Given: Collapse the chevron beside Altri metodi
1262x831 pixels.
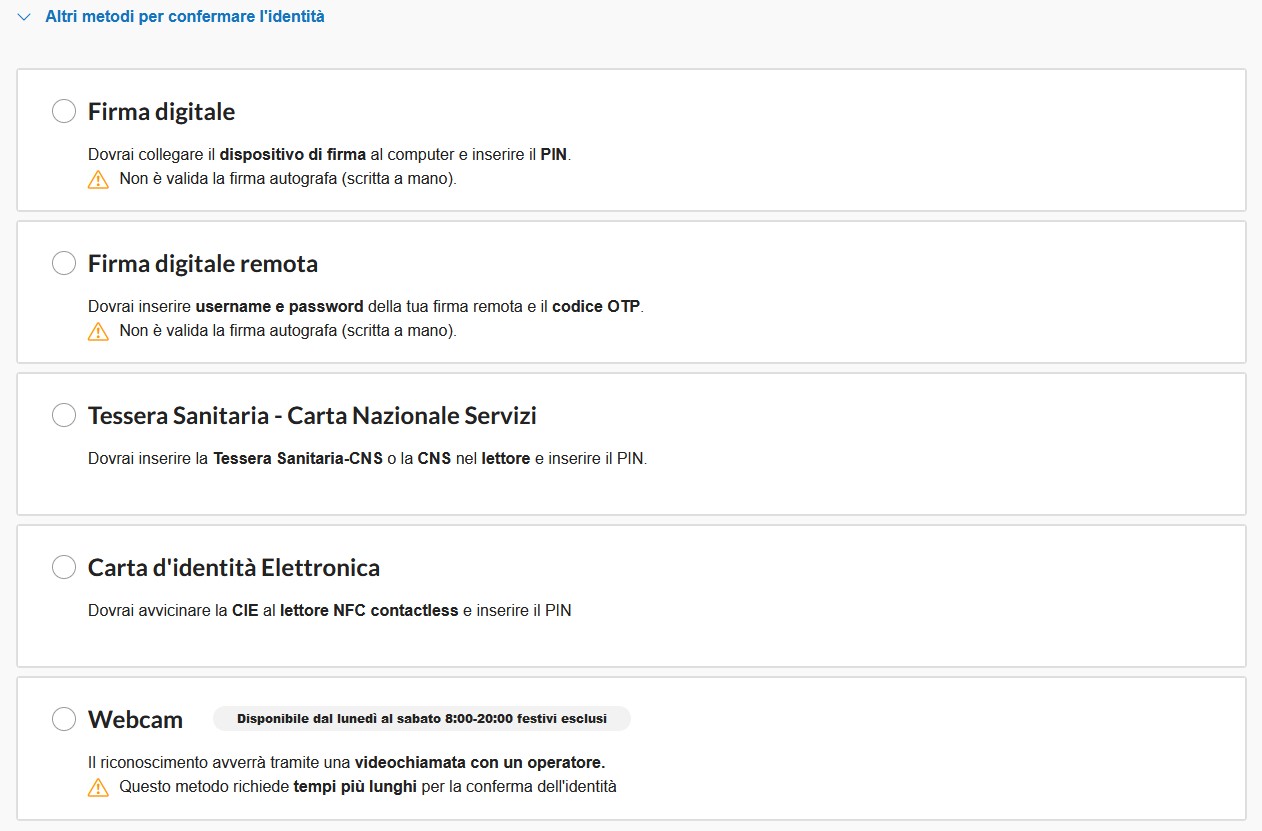Looking at the screenshot, I should click(x=24, y=17).
